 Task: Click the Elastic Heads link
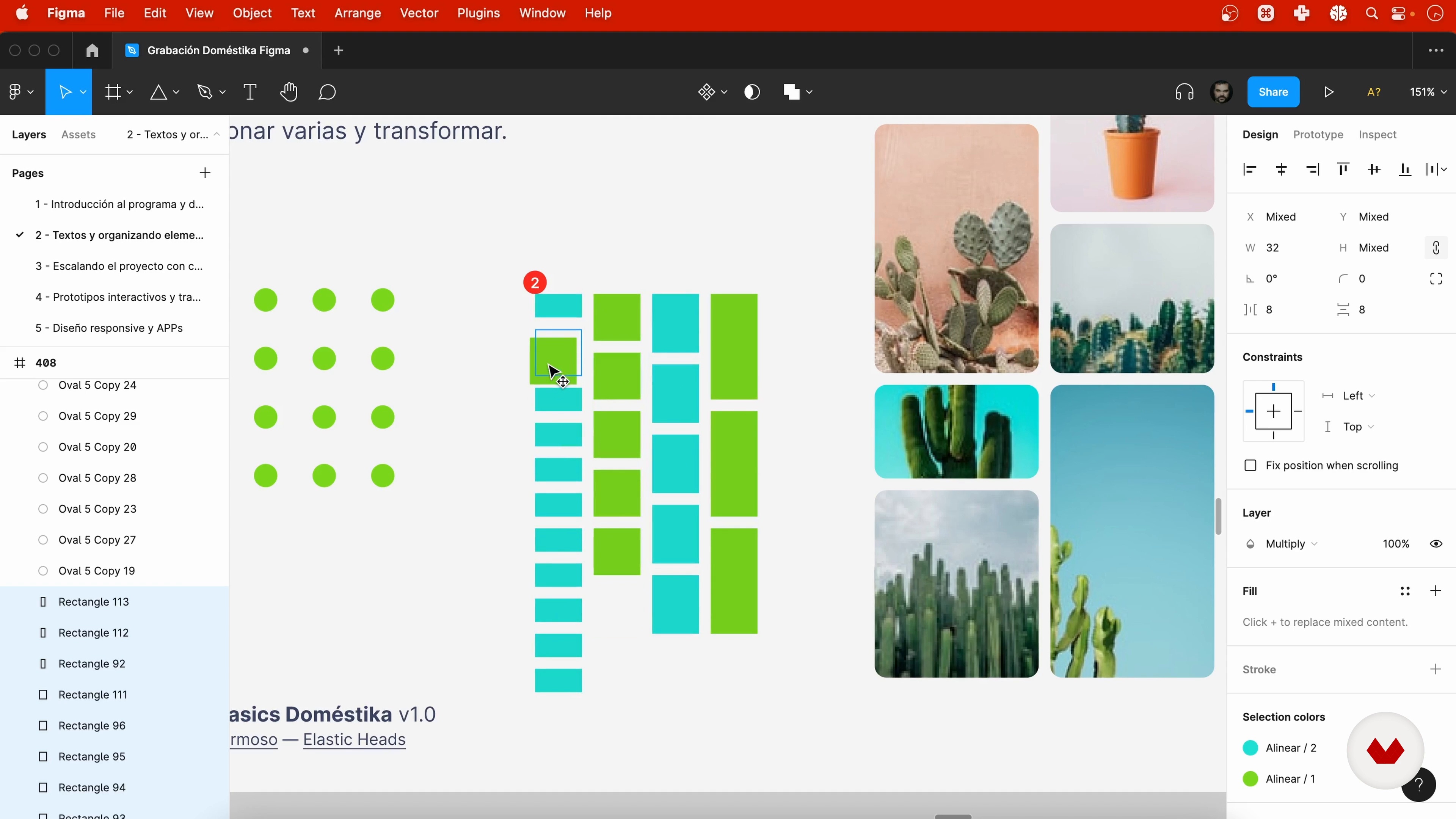(x=354, y=739)
